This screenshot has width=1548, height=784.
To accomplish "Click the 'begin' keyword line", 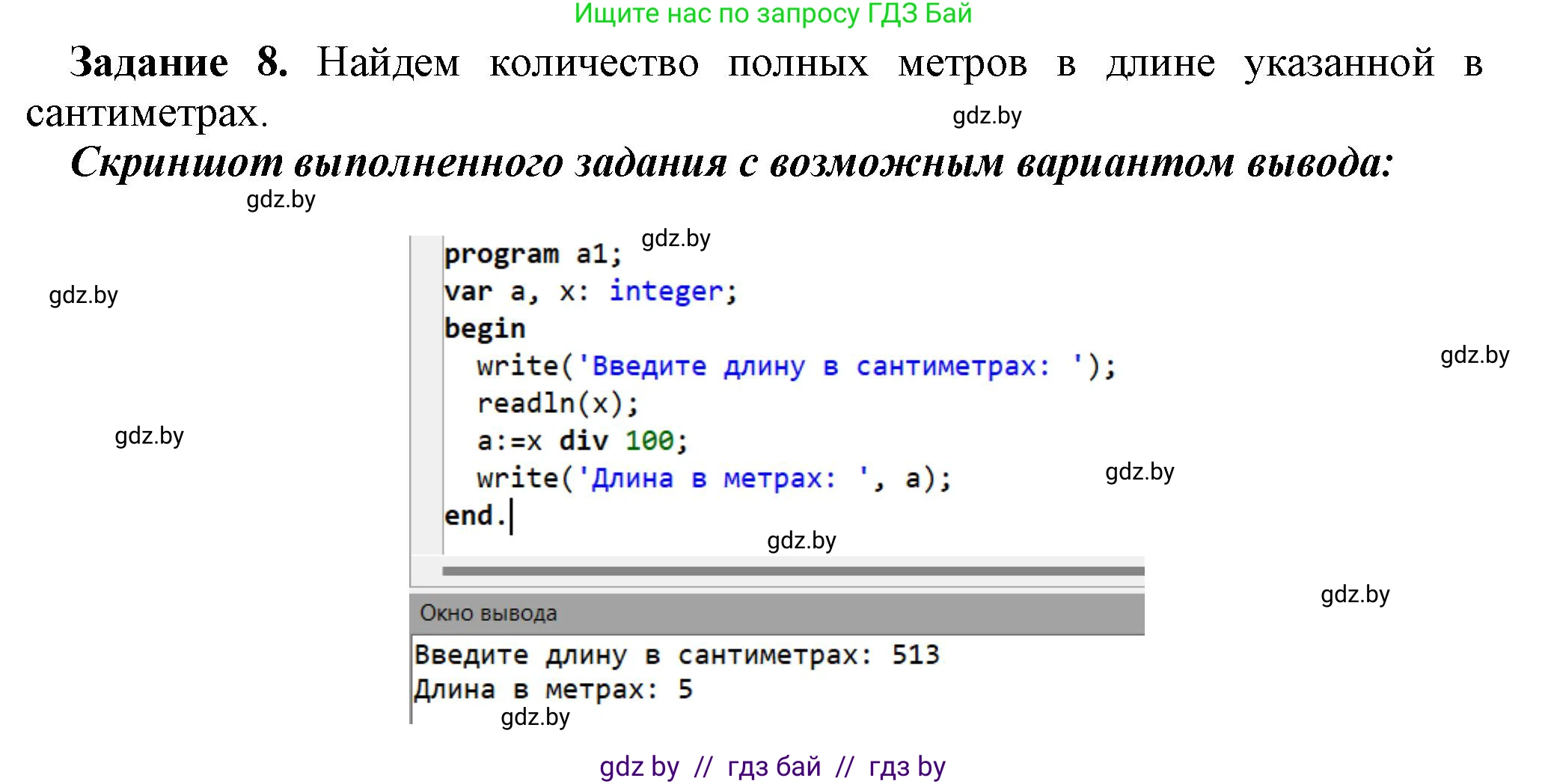I will [484, 328].
